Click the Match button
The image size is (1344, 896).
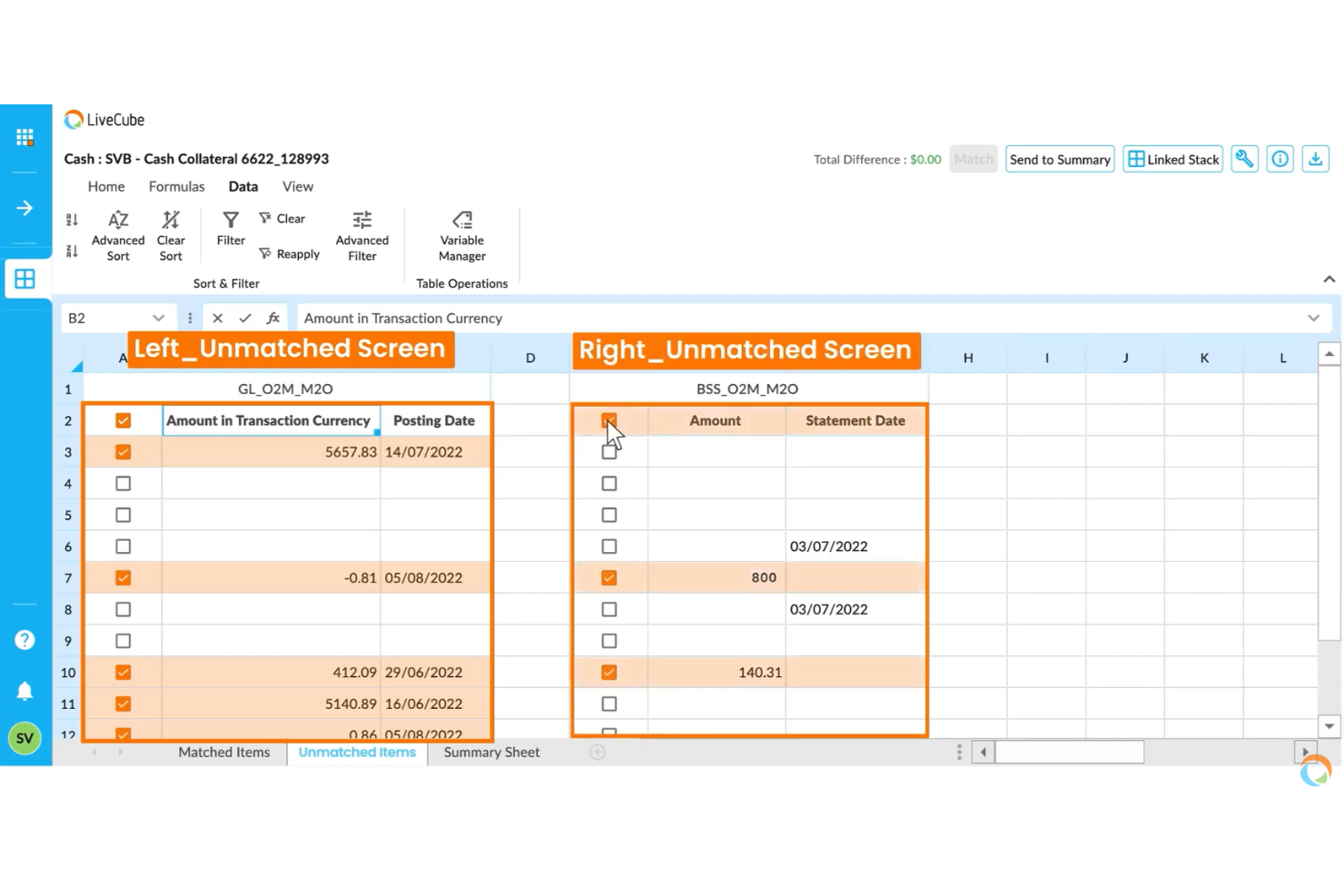tap(973, 159)
